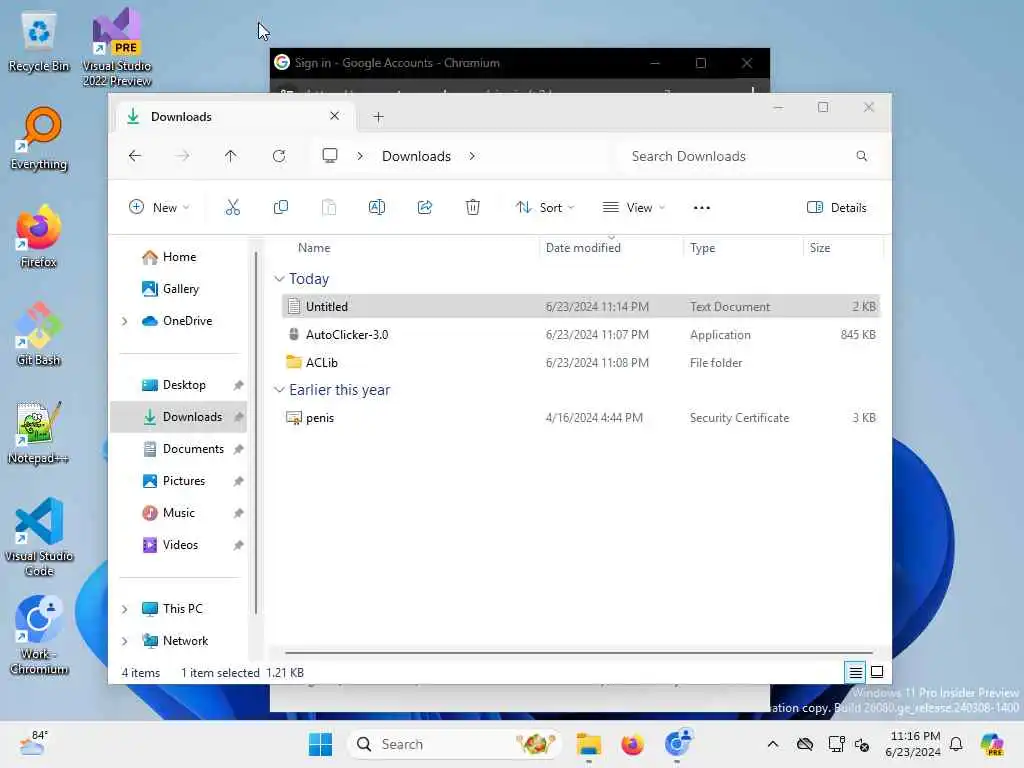Go back with the left arrow

pos(135,156)
